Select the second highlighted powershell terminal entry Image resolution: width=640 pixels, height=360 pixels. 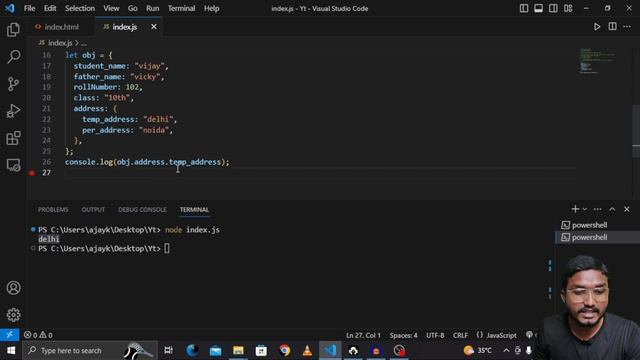click(x=597, y=237)
